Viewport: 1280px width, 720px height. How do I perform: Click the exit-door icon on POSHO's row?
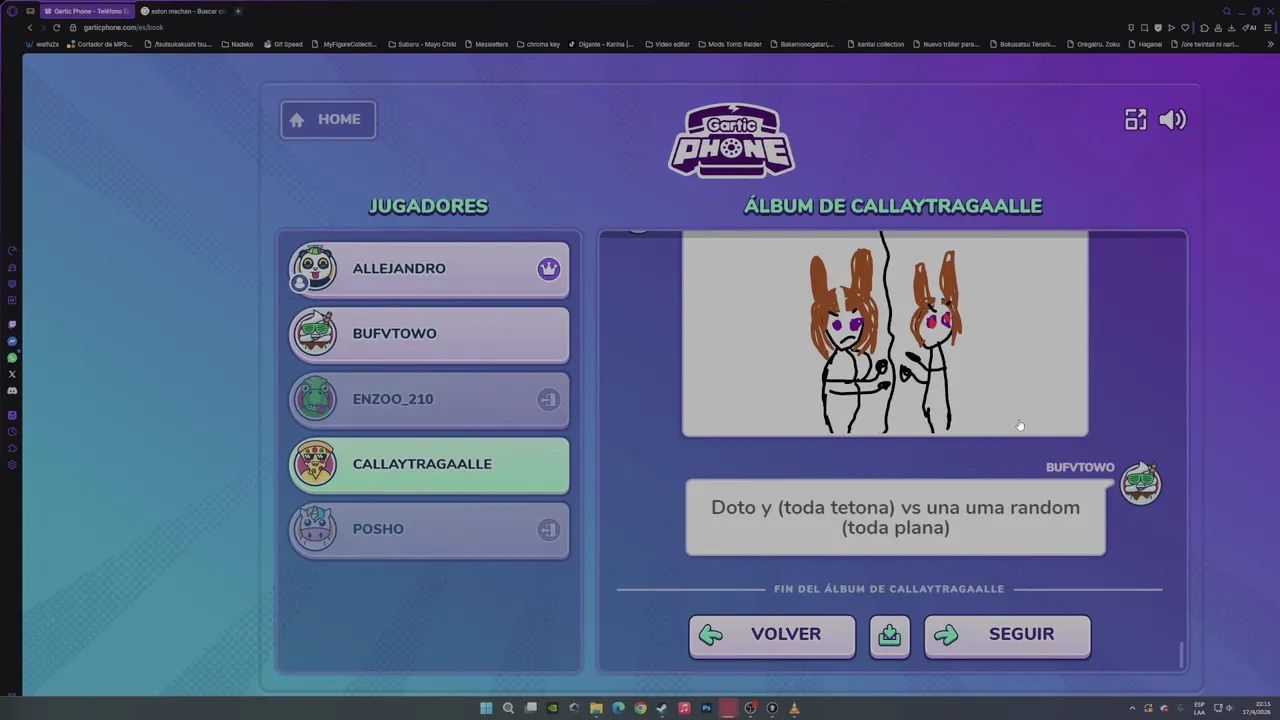coord(548,529)
